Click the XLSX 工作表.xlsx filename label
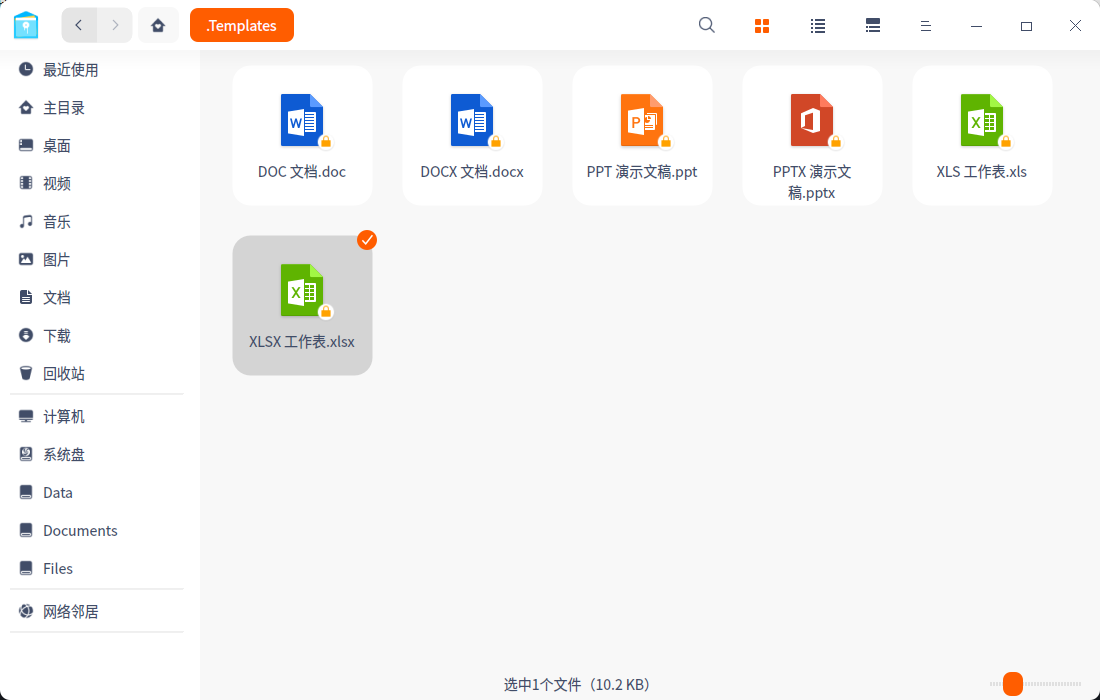 pos(302,342)
